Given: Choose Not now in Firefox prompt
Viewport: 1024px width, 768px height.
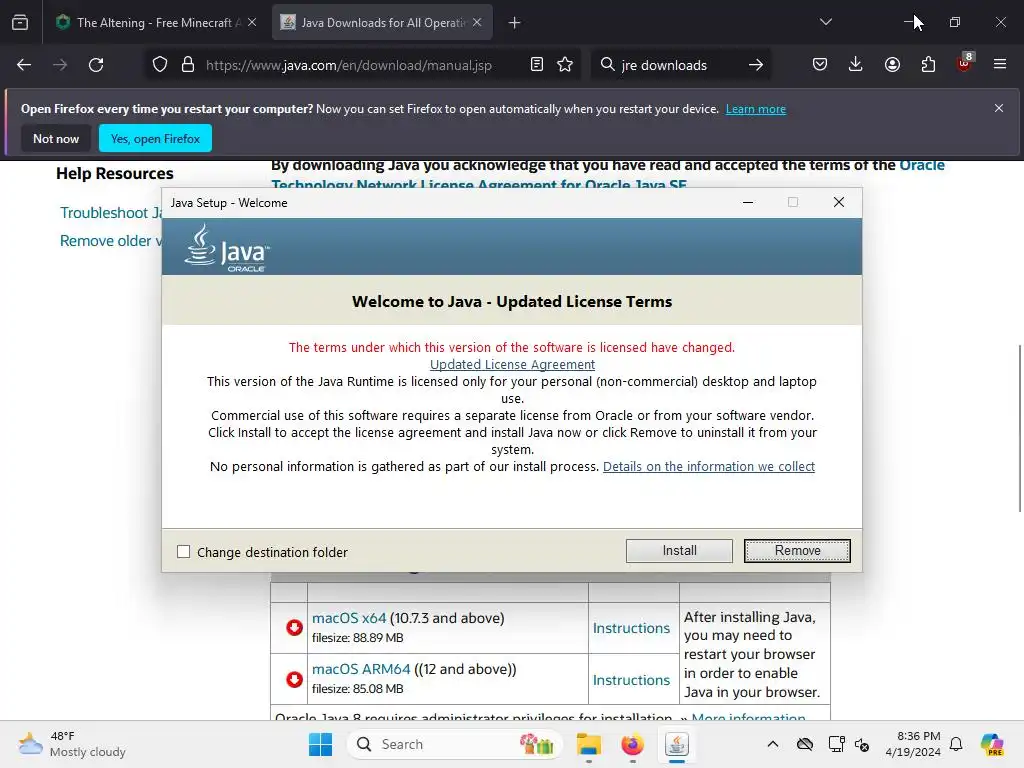Looking at the screenshot, I should (56, 138).
